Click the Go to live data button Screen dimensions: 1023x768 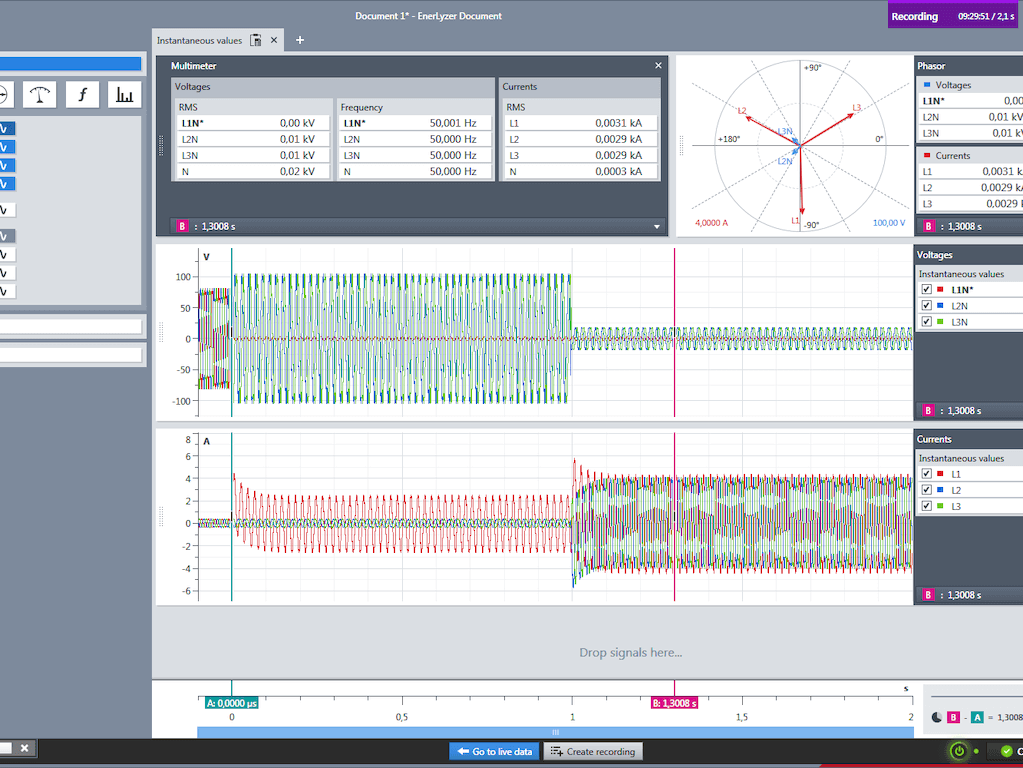point(495,752)
